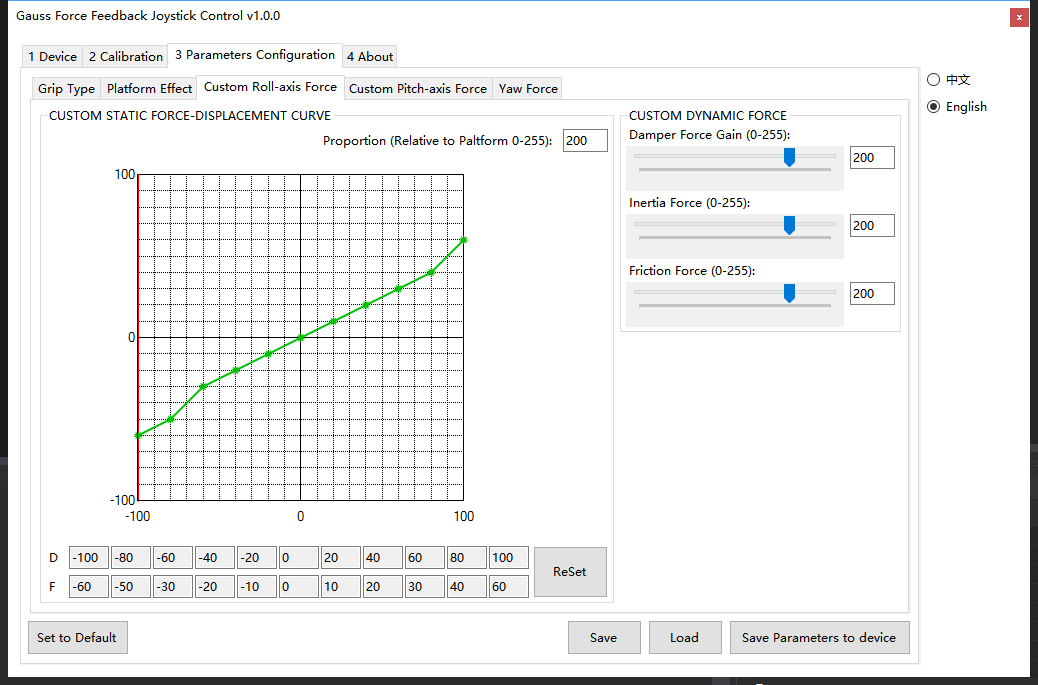Click the Inertia Force value field
Viewport: 1038px width, 685px height.
coord(872,226)
